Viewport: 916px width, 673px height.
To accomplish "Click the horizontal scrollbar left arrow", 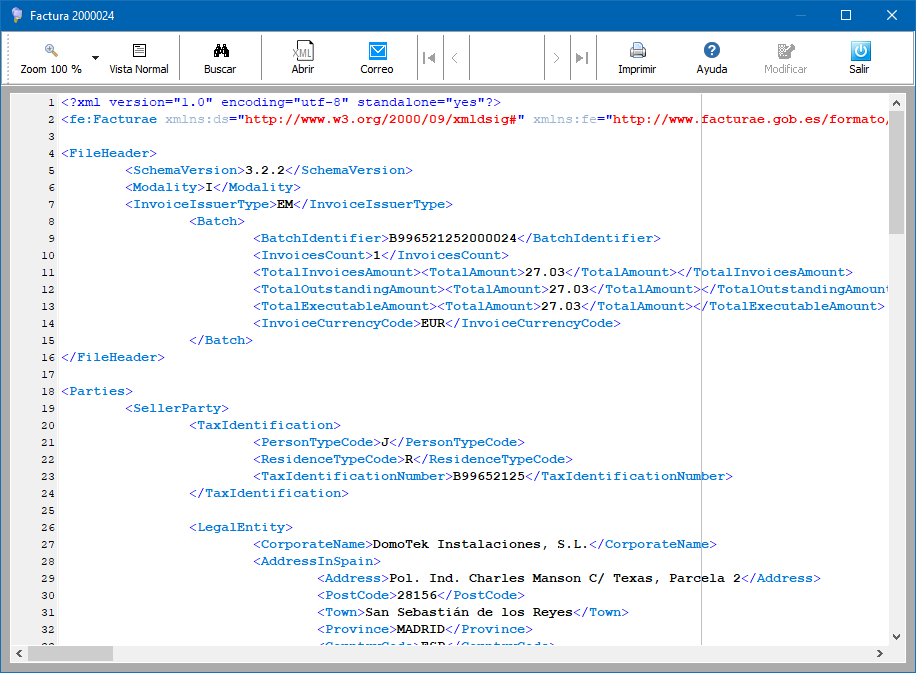I will 19,653.
